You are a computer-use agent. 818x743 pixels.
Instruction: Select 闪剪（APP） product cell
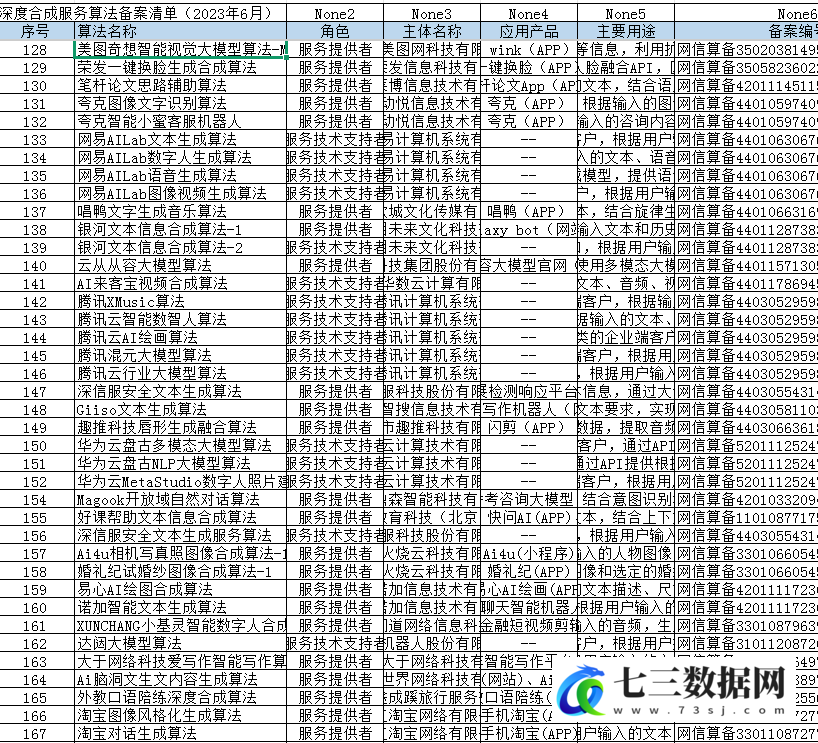pyautogui.click(x=529, y=428)
